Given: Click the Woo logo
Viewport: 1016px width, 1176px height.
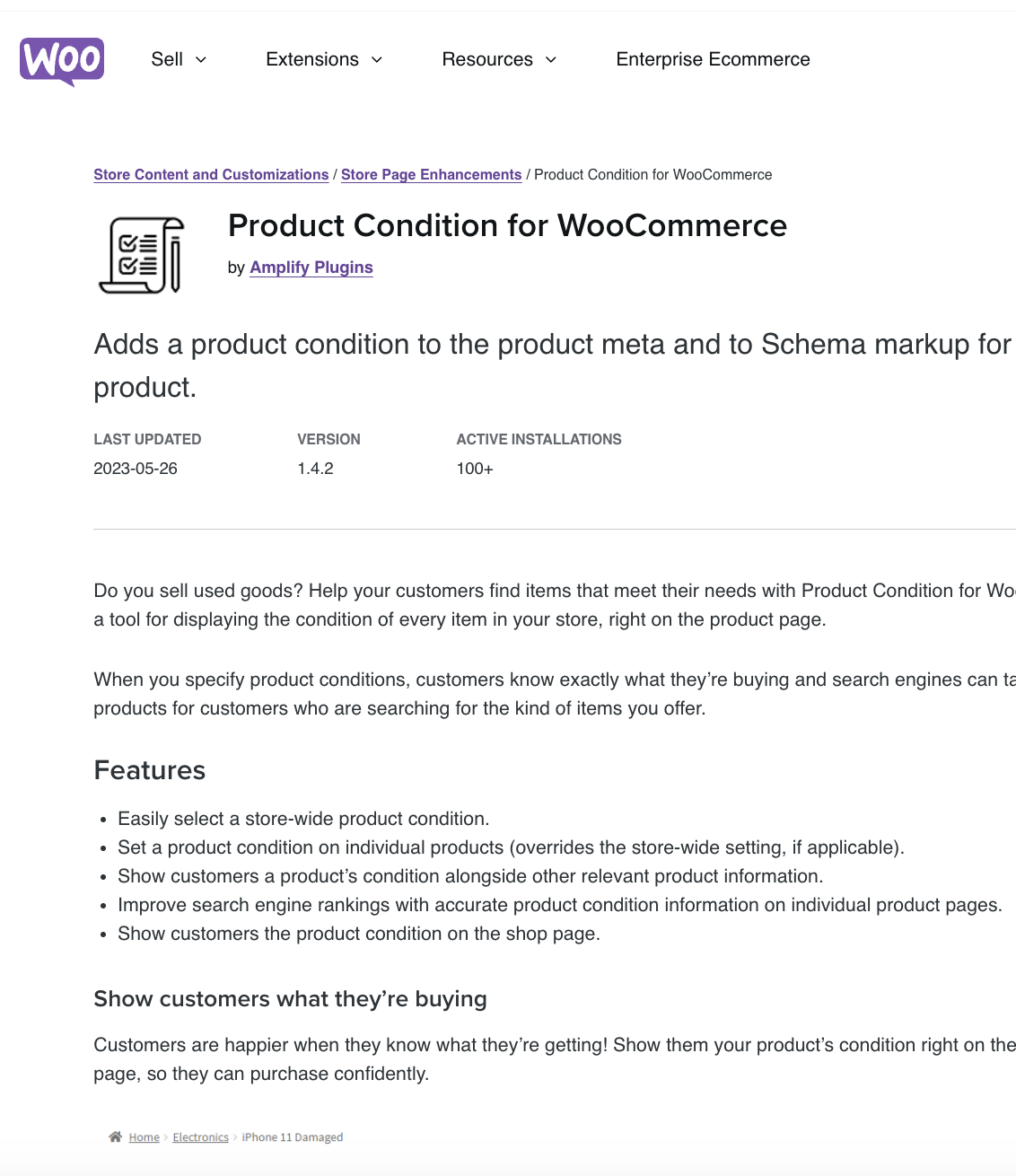Looking at the screenshot, I should pyautogui.click(x=61, y=62).
